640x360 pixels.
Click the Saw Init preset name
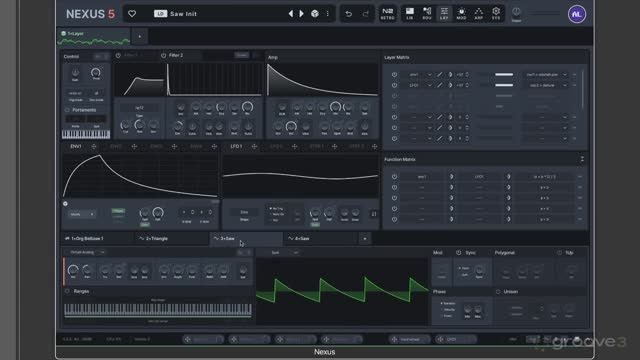[183, 14]
